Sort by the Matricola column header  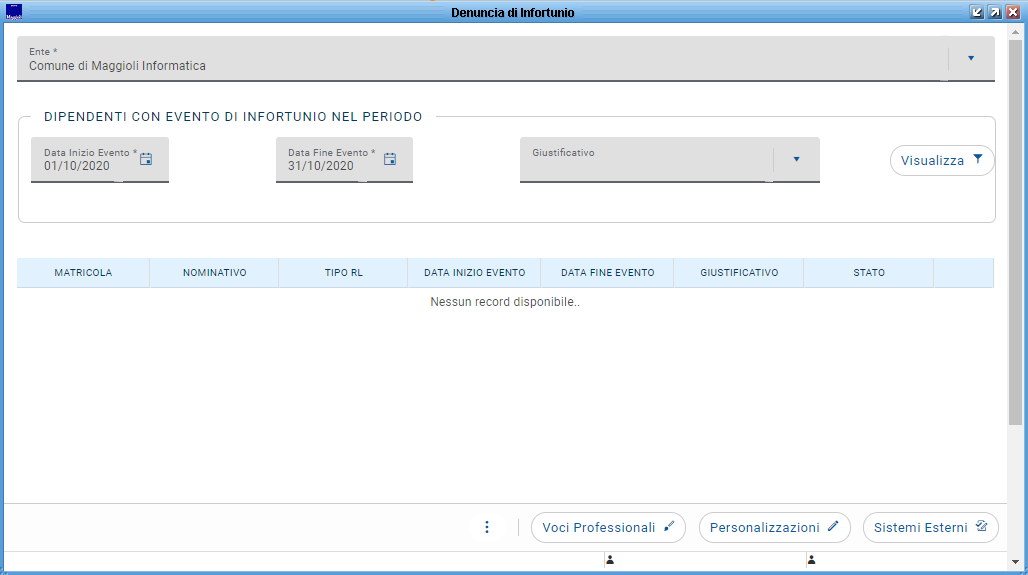(x=83, y=273)
